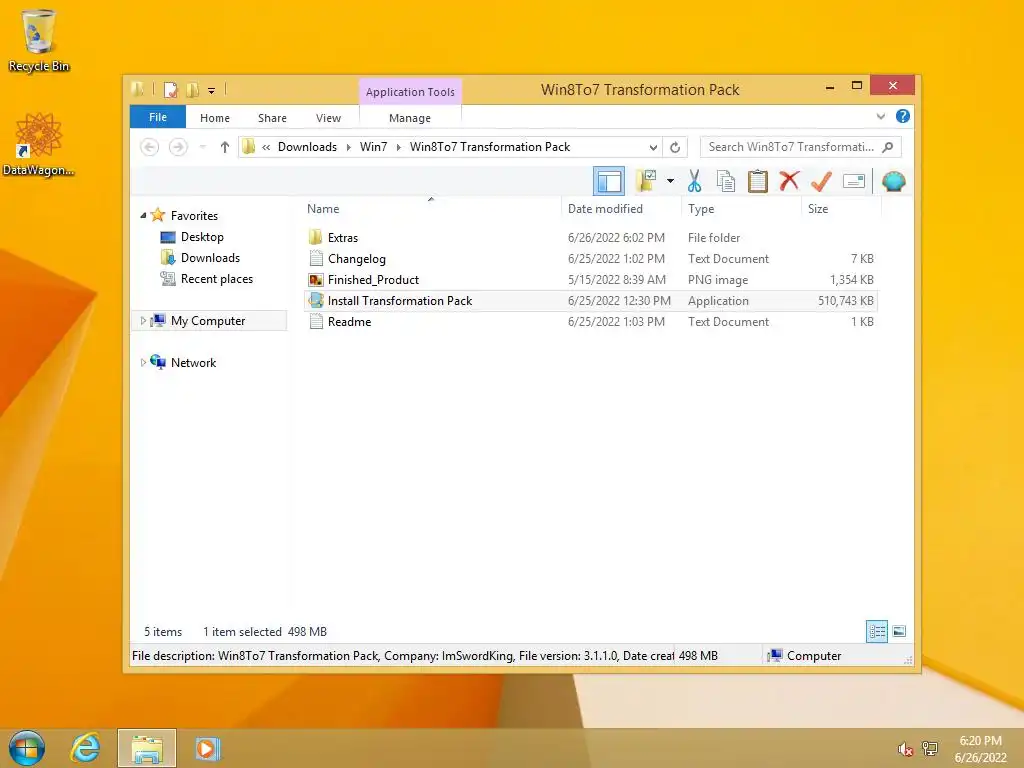This screenshot has width=1024, height=768.
Task: Select the Changelog text document
Action: pos(592,259)
